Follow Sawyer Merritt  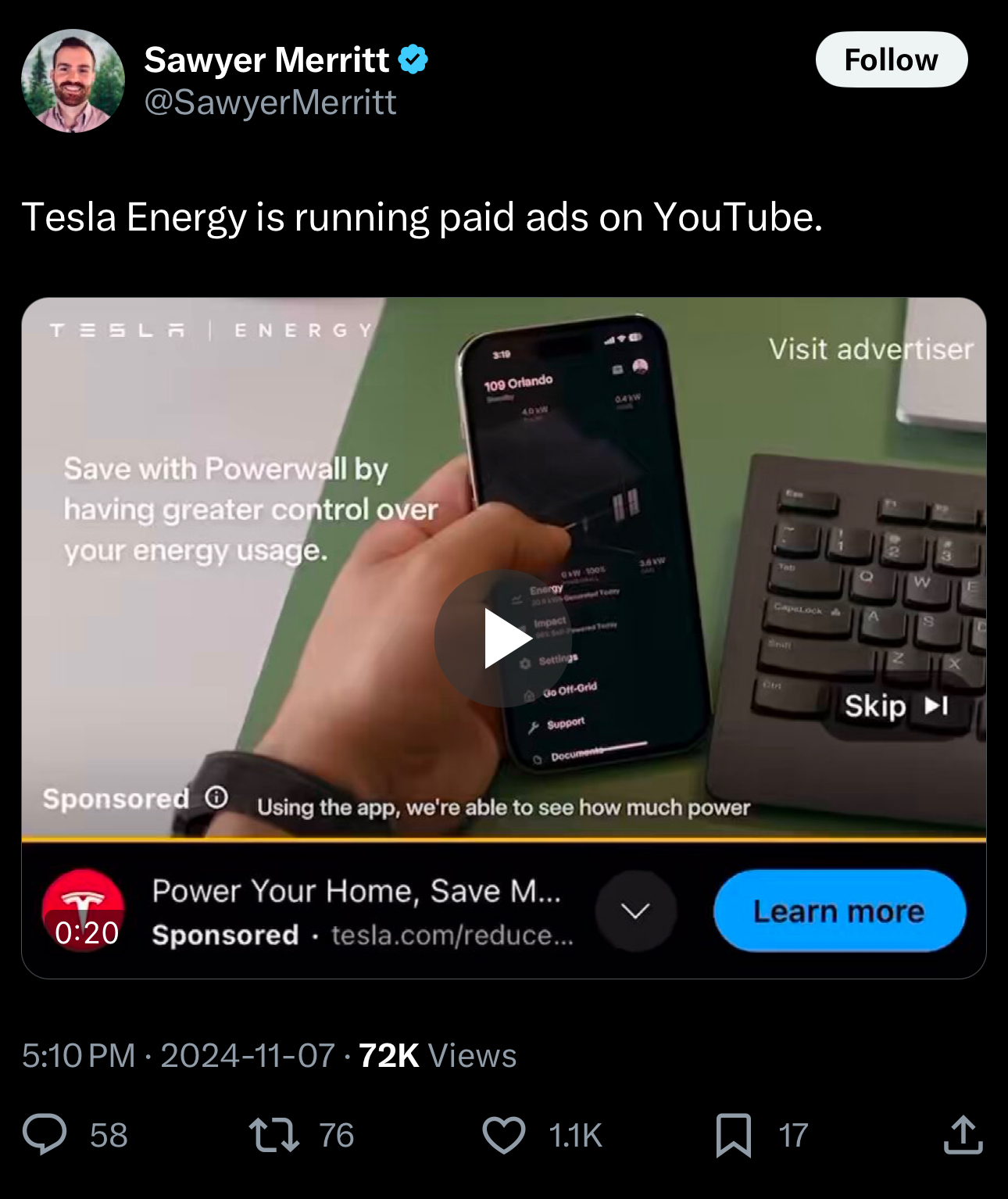(x=892, y=59)
